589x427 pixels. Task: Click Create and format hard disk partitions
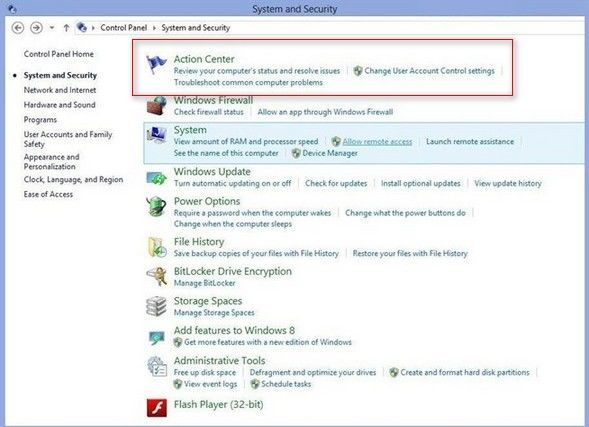click(465, 372)
